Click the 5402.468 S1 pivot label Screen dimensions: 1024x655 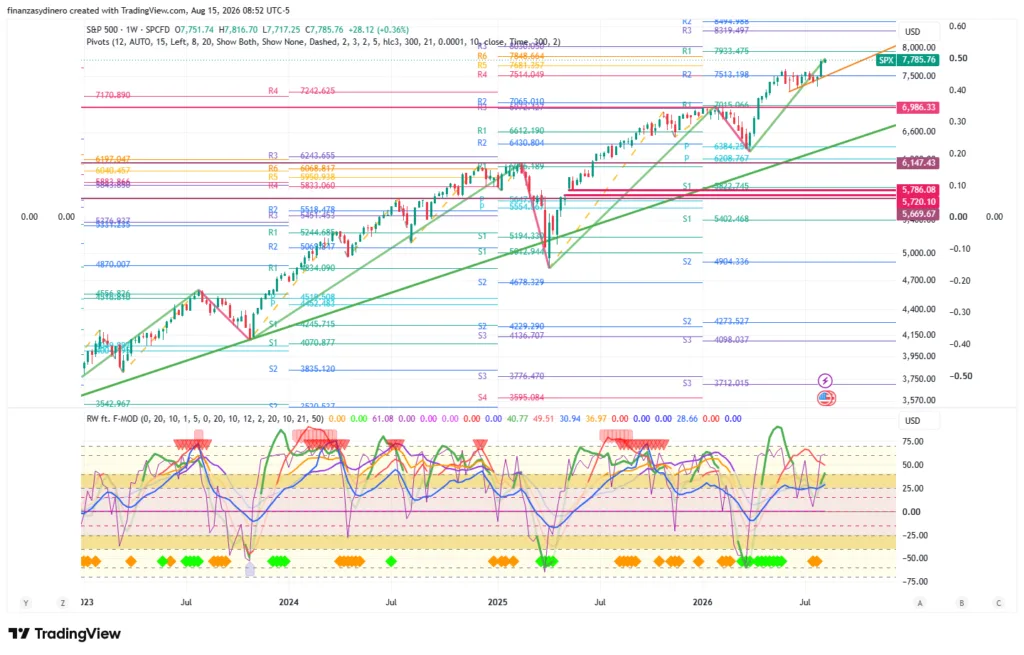tap(731, 219)
